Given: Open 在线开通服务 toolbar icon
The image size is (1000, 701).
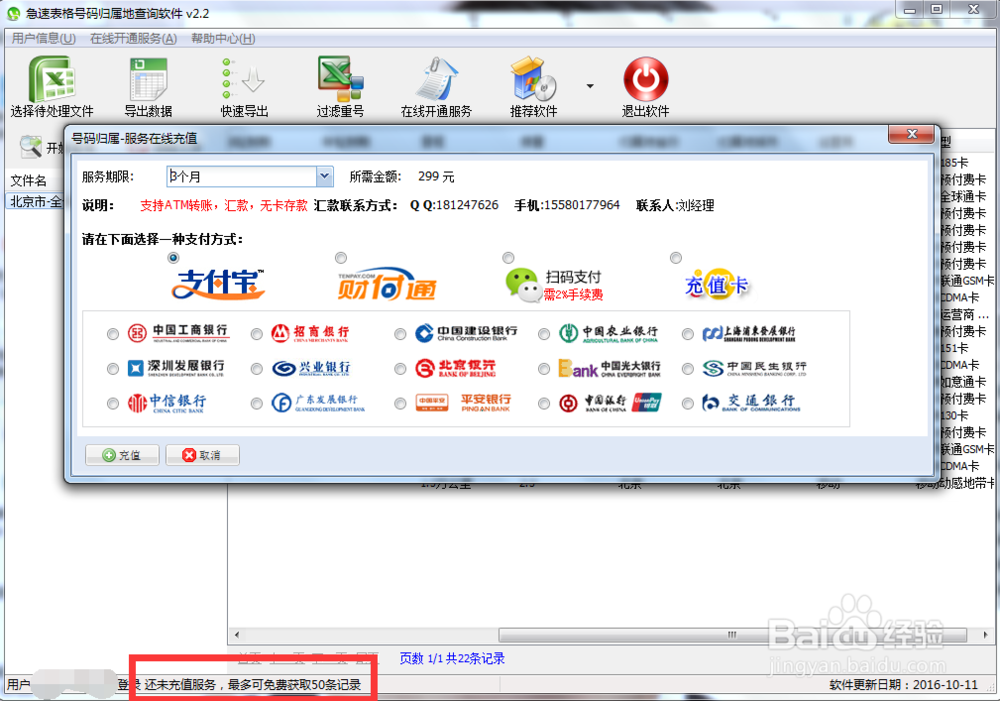Looking at the screenshot, I should [436, 78].
